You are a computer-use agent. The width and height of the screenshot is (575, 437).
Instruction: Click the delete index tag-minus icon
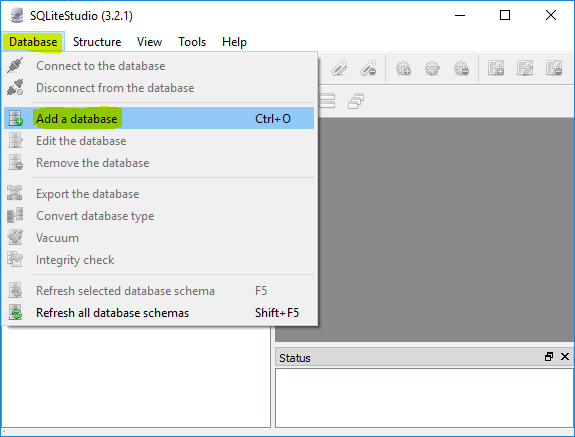coord(368,68)
